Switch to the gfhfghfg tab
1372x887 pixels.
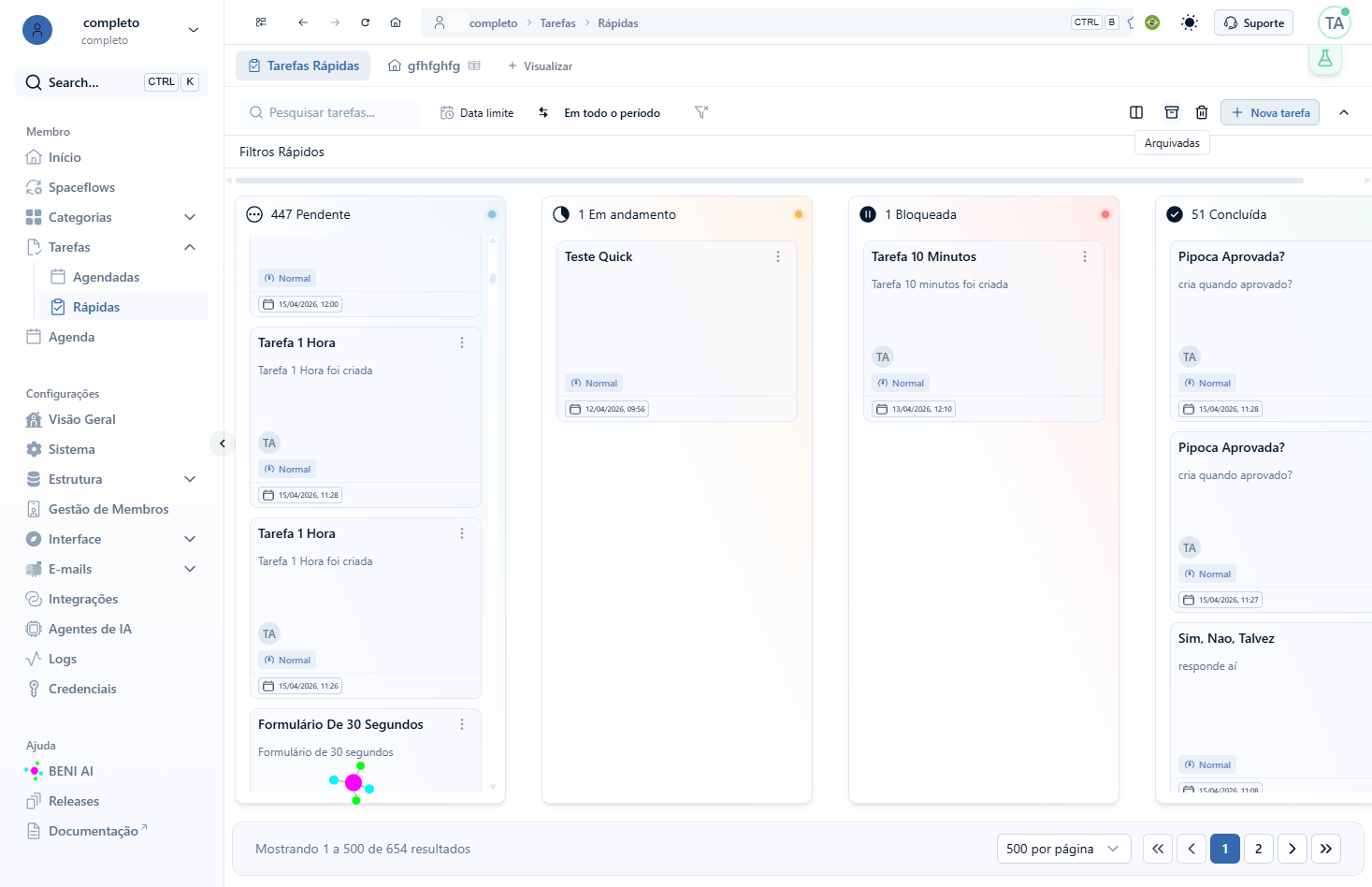(x=434, y=65)
